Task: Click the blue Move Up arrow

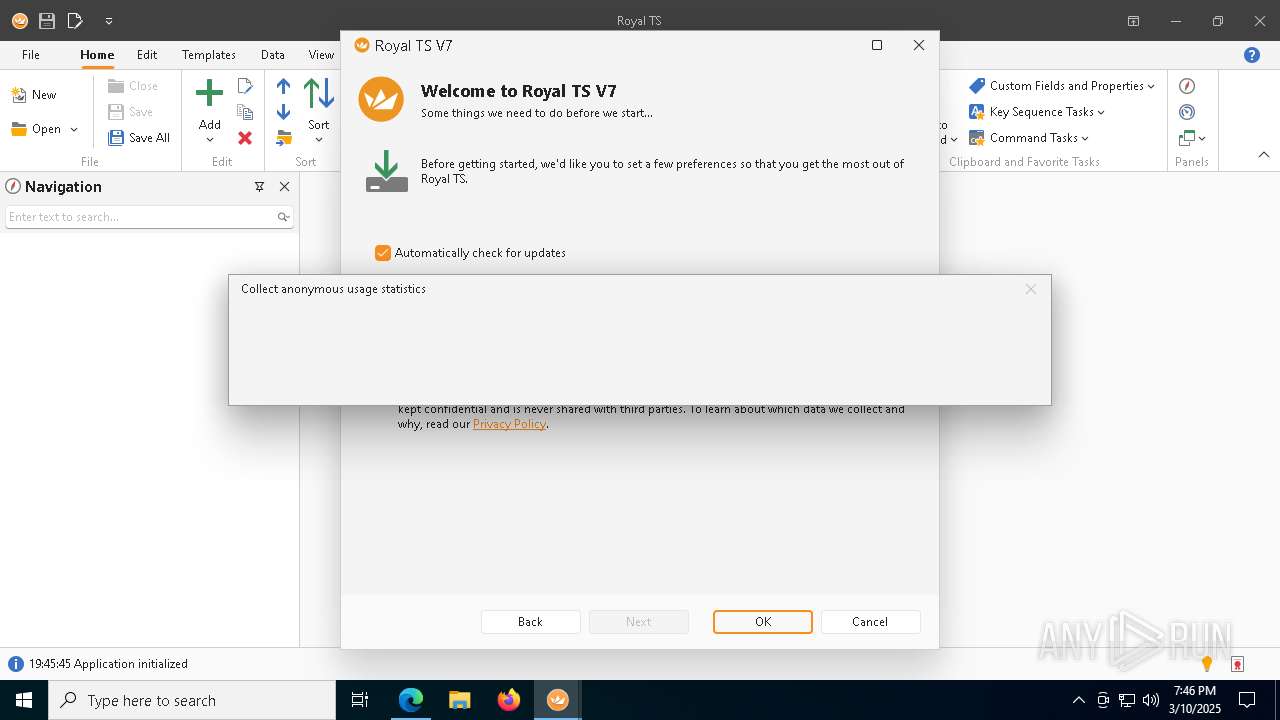Action: click(283, 87)
